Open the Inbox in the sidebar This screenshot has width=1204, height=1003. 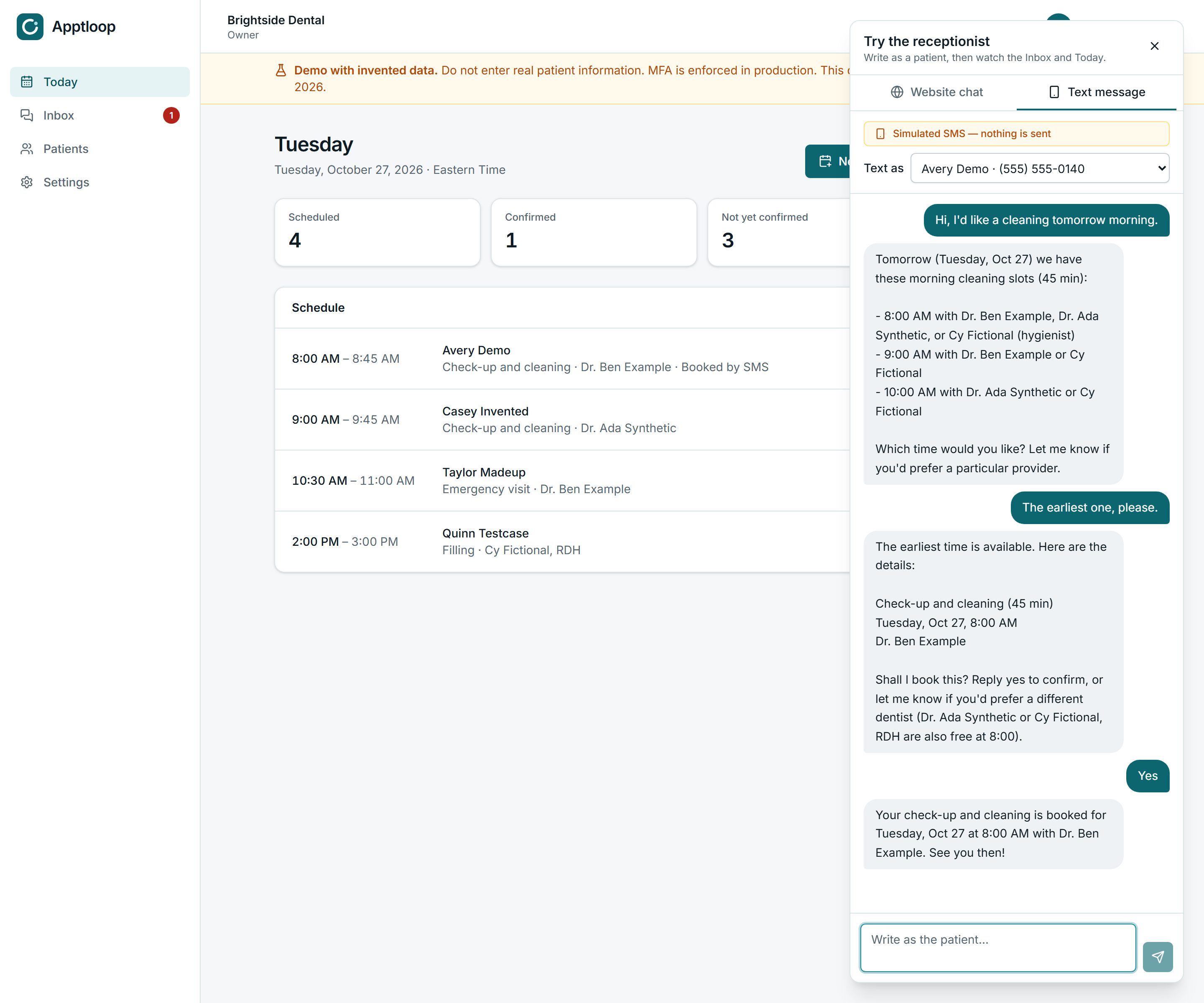click(100, 115)
